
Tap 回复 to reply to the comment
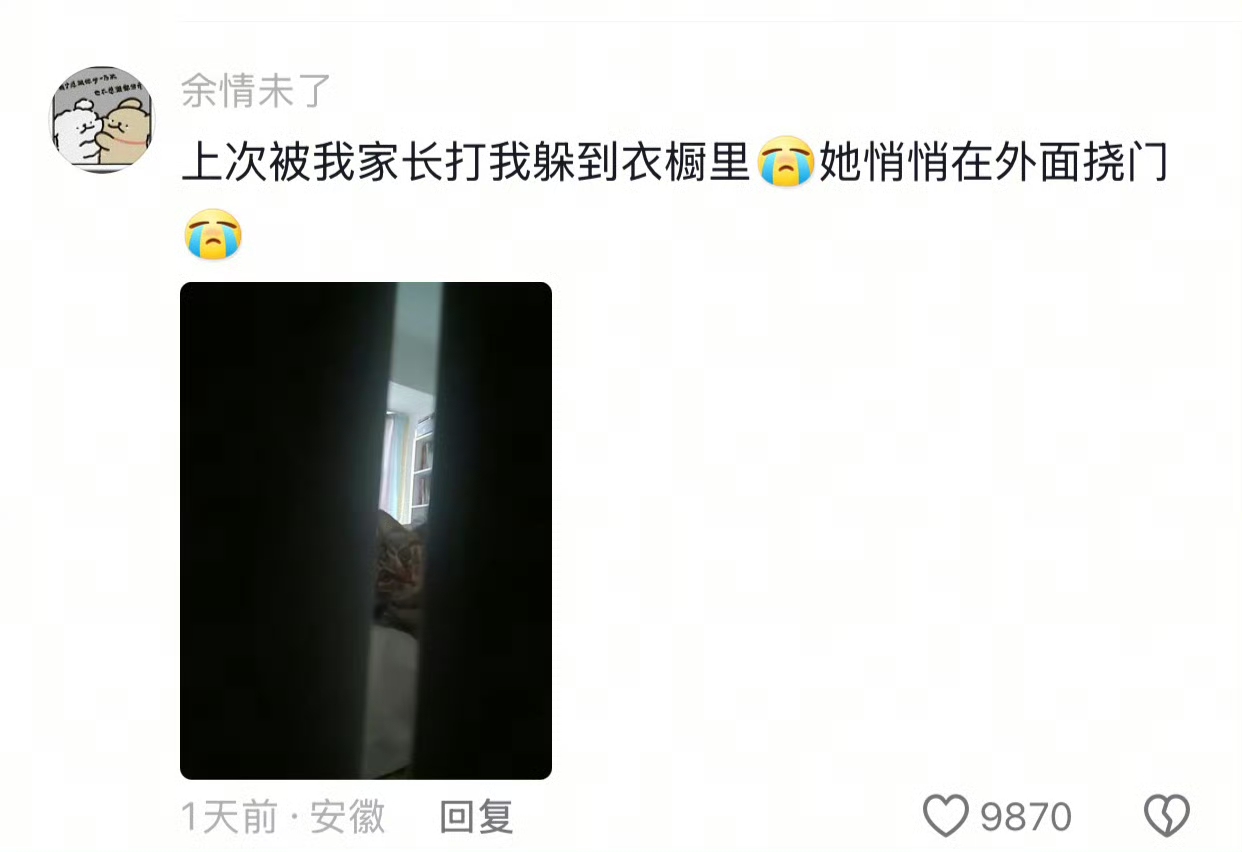(x=476, y=817)
